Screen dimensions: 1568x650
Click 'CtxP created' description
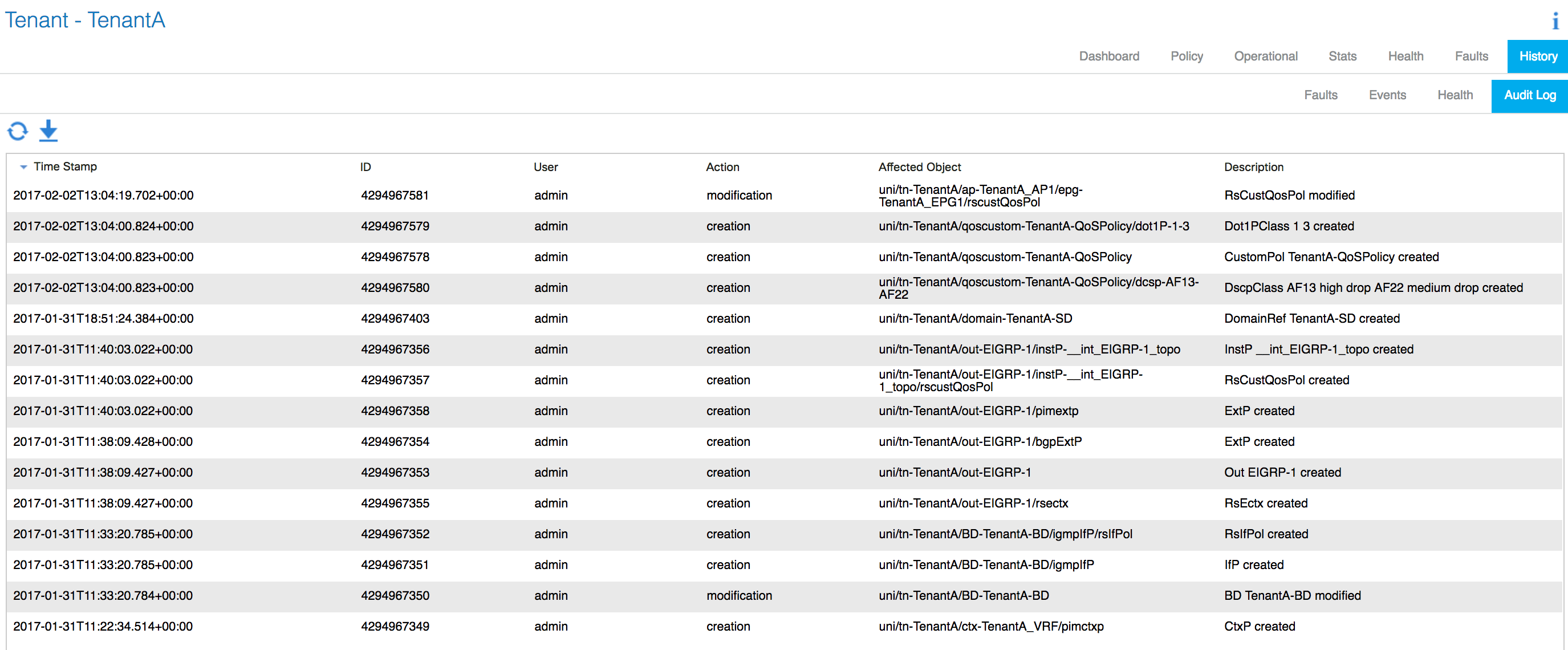(x=1259, y=626)
